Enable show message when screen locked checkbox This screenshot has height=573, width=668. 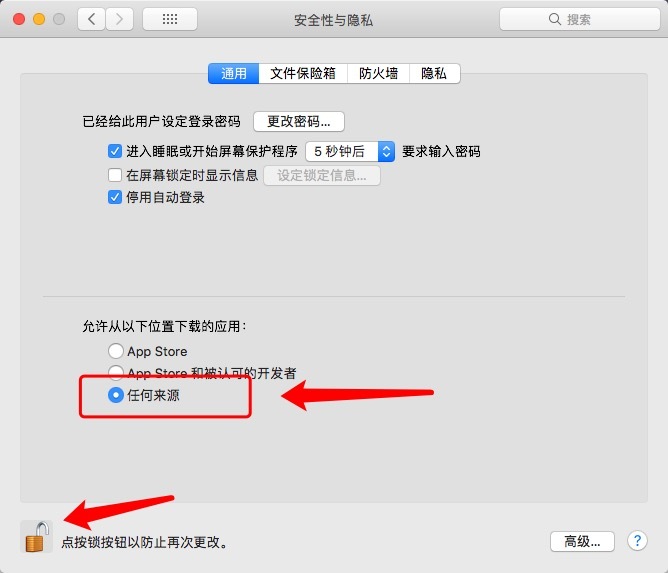click(115, 175)
